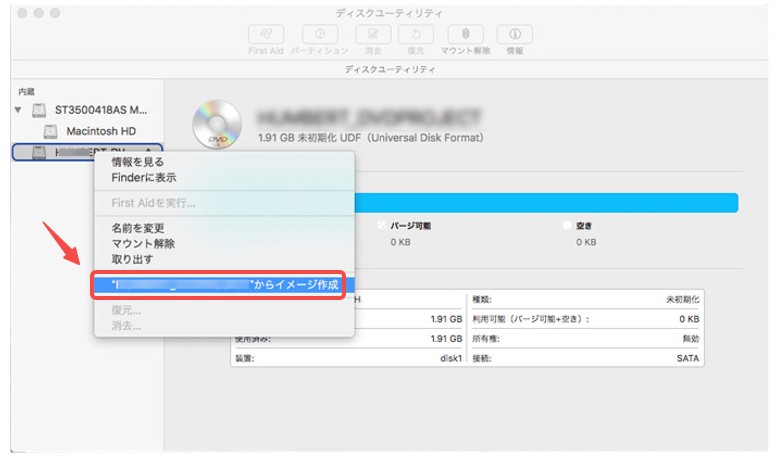Click the パージ可能 legend swatch

click(x=381, y=226)
